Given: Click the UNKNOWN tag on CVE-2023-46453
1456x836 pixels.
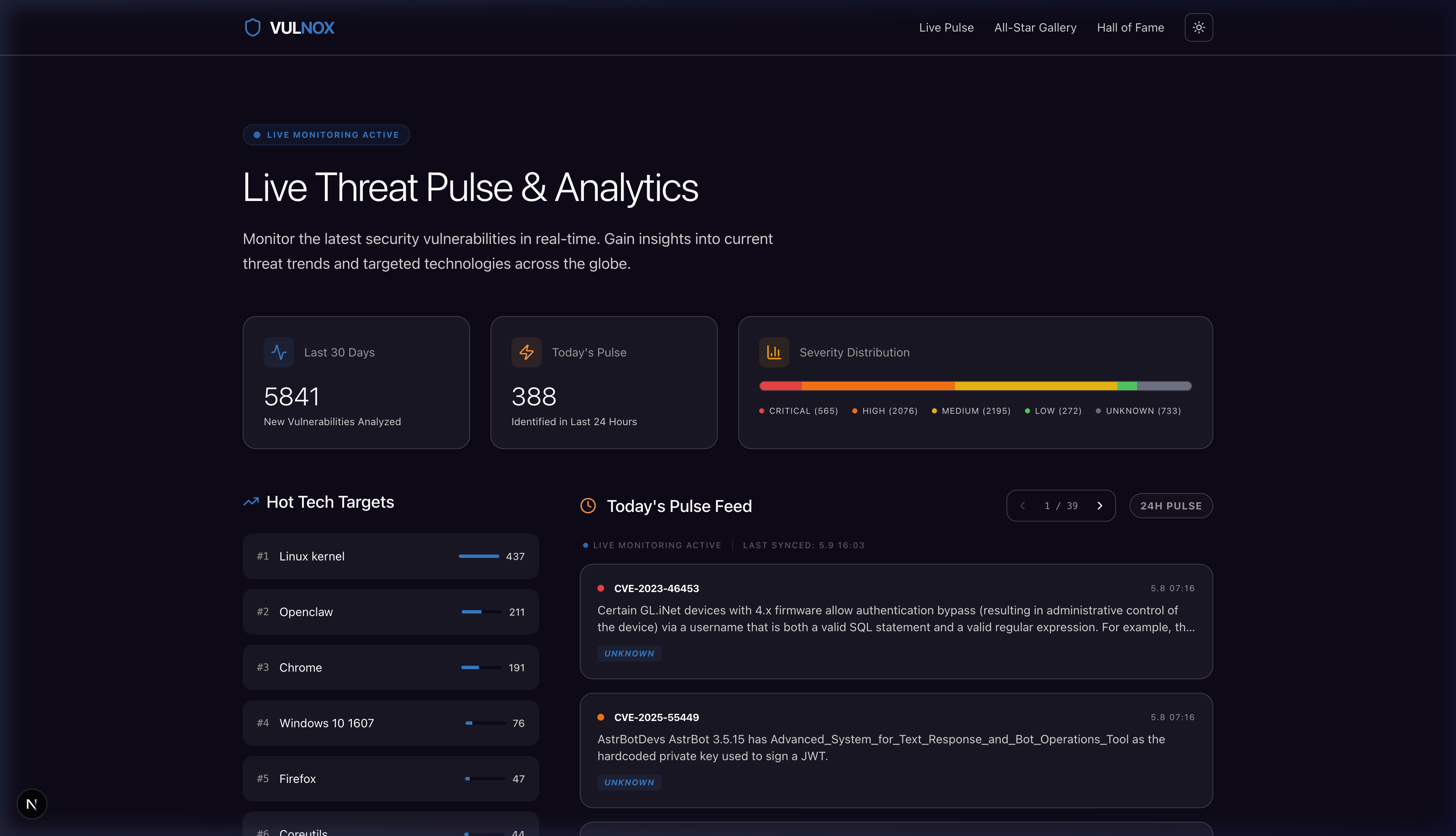Looking at the screenshot, I should 629,654.
